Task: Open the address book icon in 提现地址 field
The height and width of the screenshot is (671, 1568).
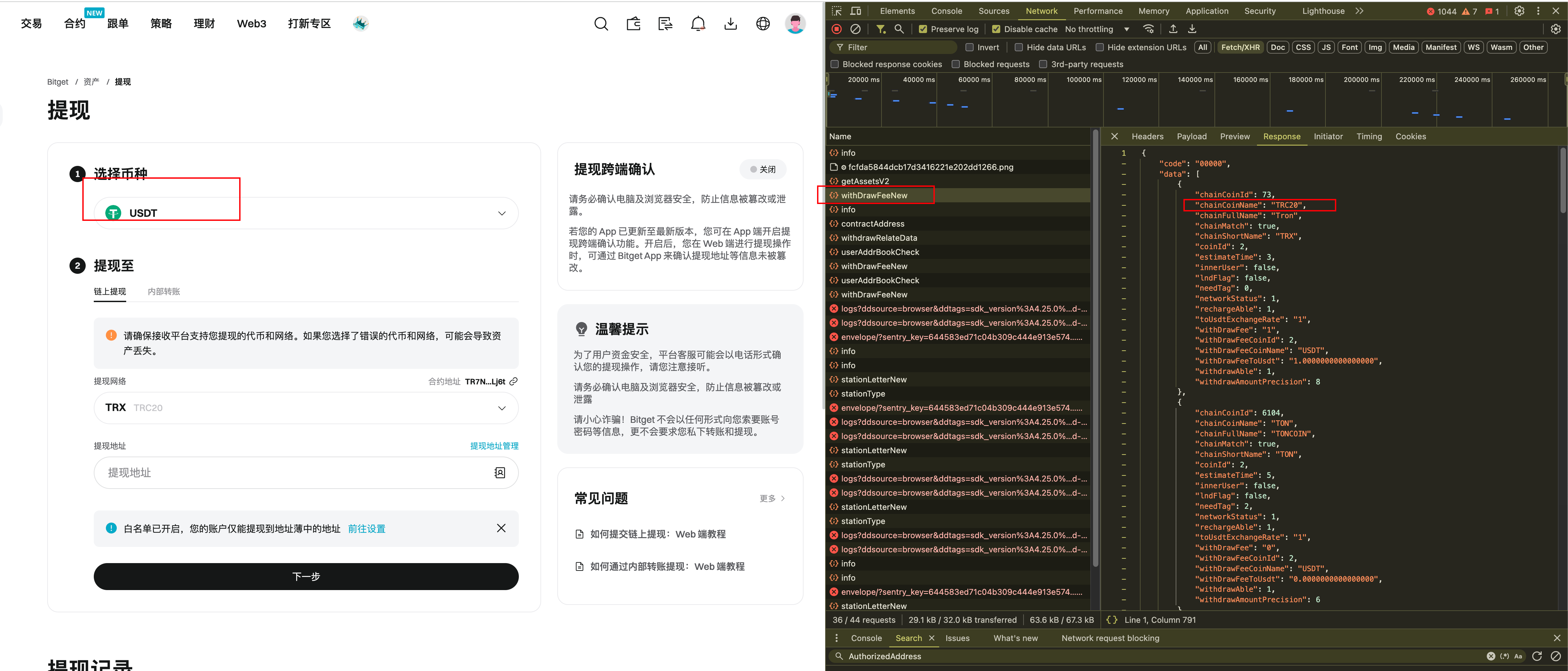Action: 500,473
